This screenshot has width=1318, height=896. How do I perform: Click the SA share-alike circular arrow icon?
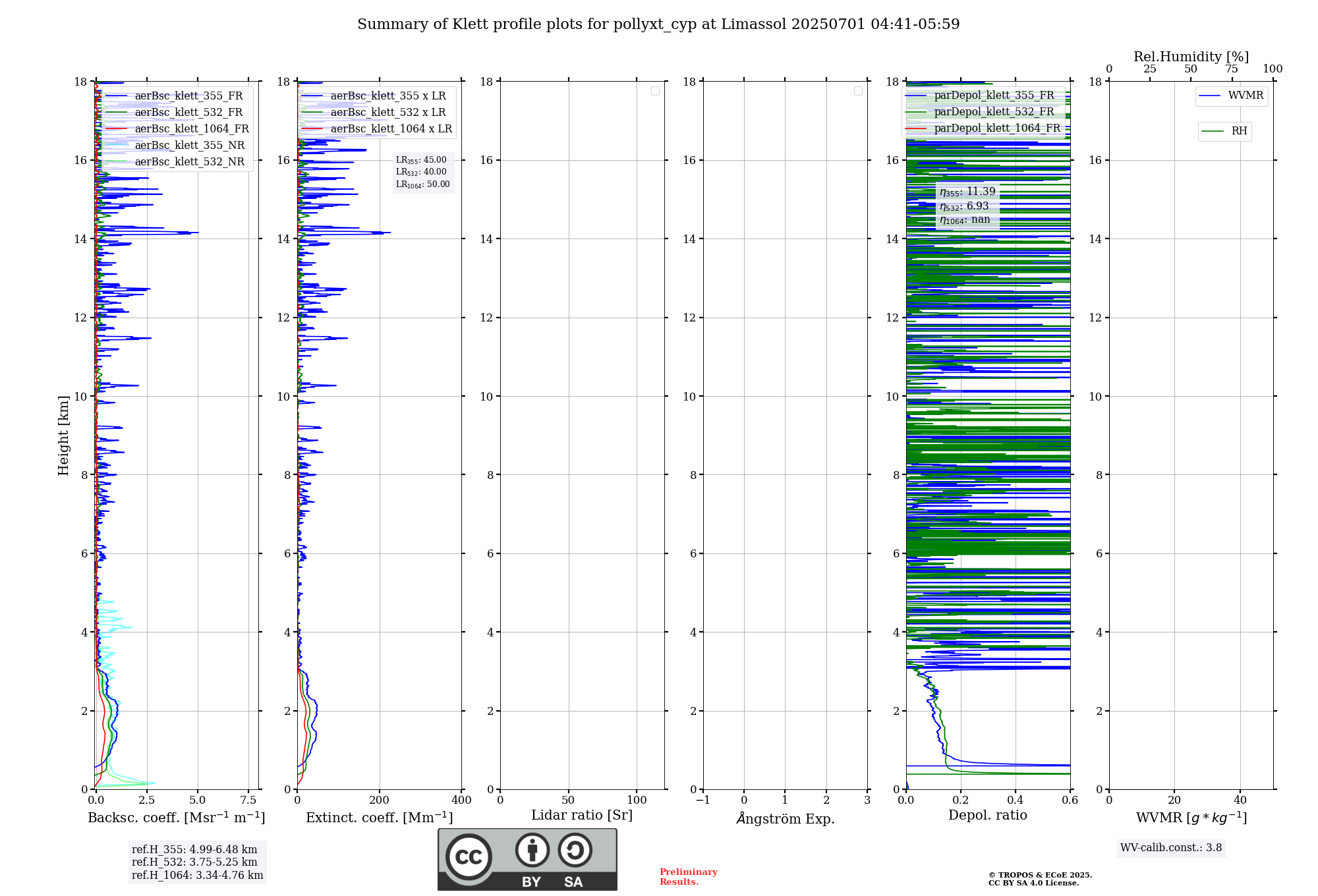(x=575, y=850)
